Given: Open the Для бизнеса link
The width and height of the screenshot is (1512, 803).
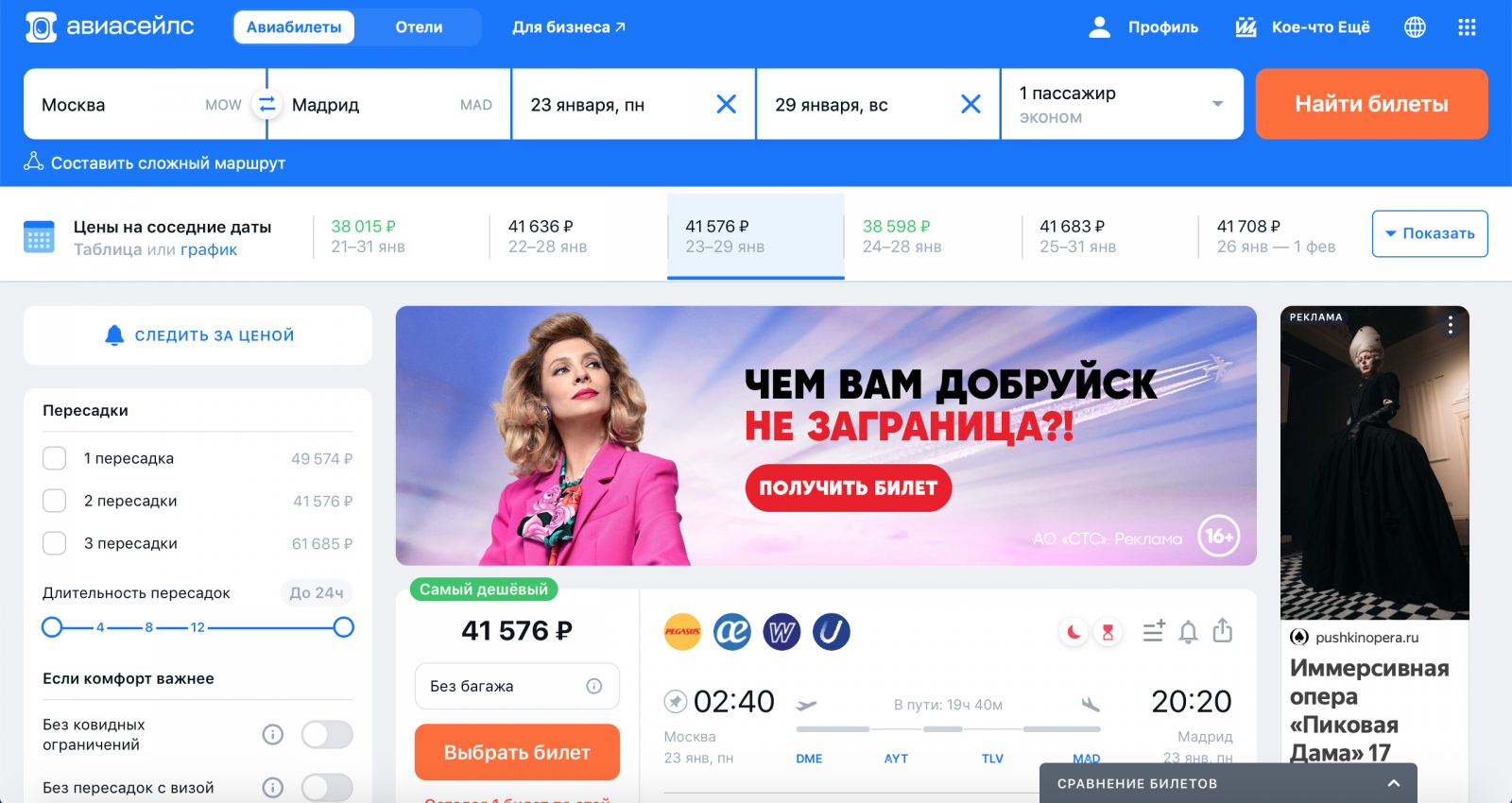Looking at the screenshot, I should [x=569, y=27].
